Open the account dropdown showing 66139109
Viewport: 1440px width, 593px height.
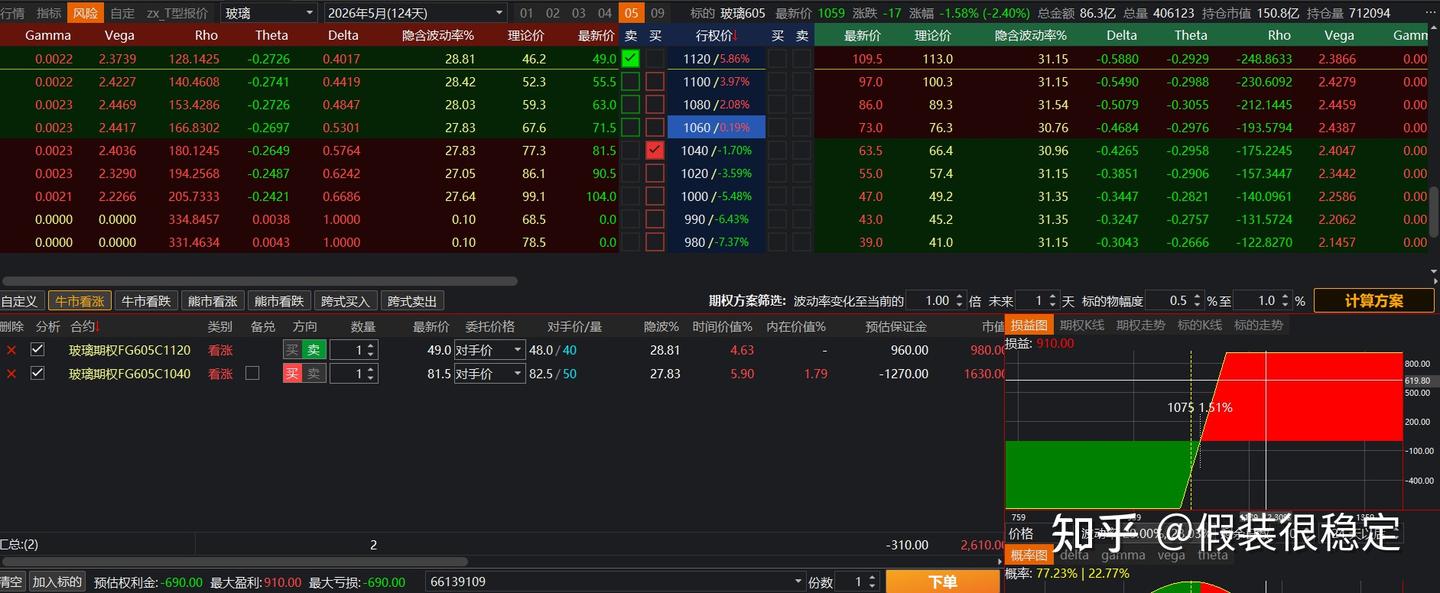pyautogui.click(x=615, y=582)
